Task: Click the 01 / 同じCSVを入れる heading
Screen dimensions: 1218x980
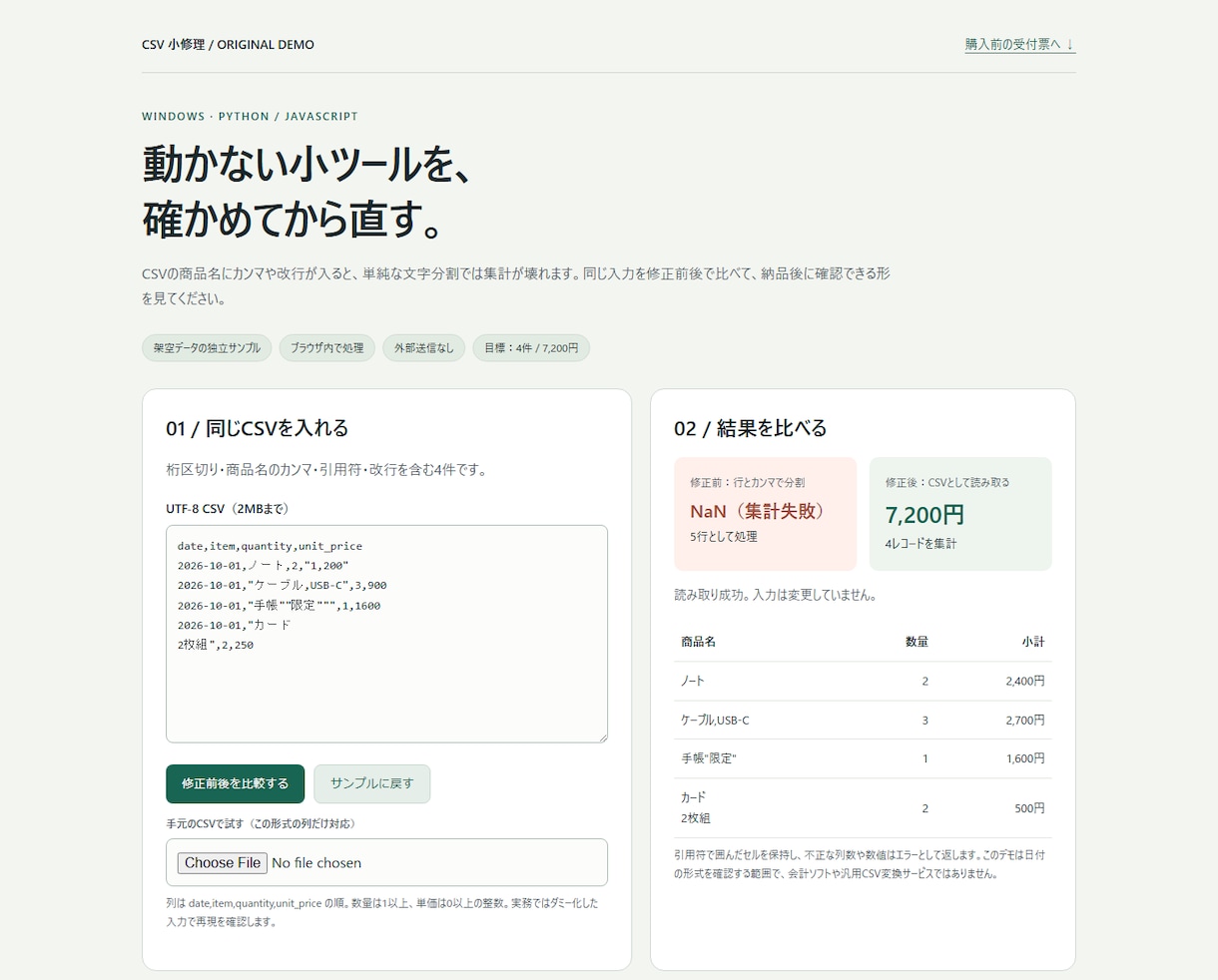Action: [x=258, y=428]
